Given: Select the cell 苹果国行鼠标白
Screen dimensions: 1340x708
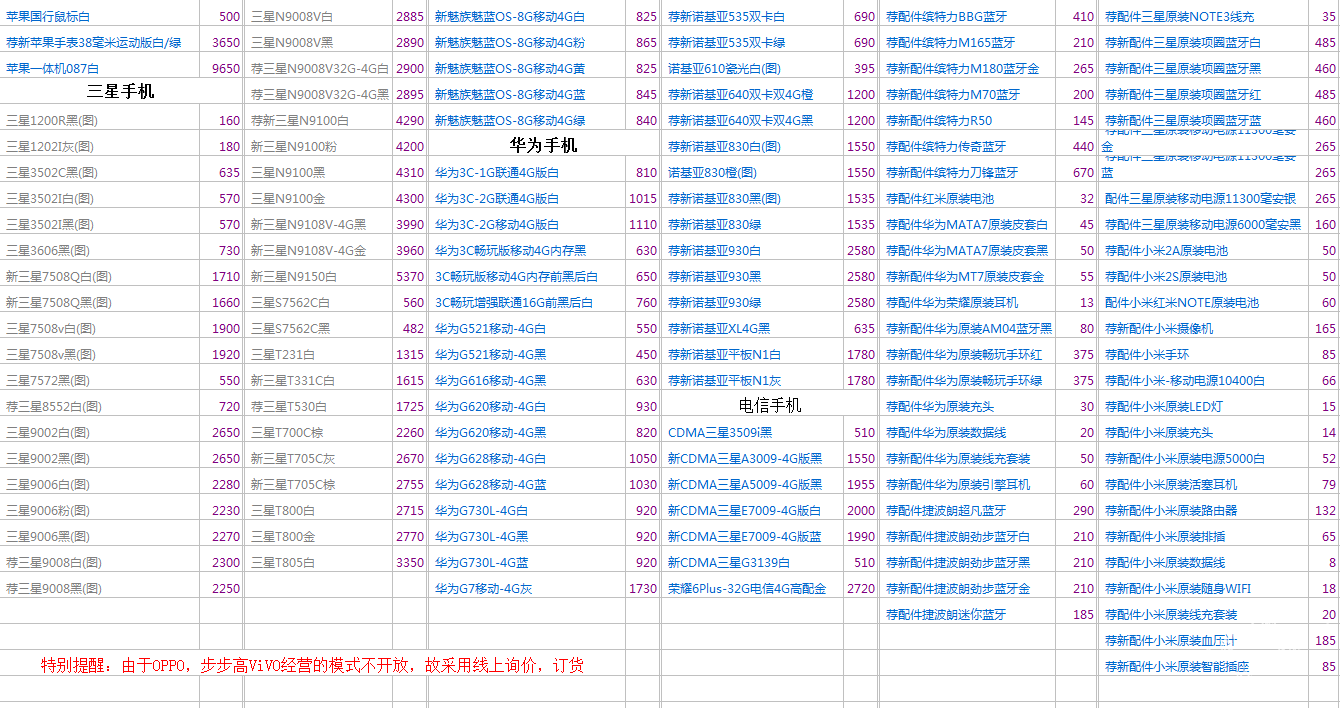Looking at the screenshot, I should click(x=48, y=16).
